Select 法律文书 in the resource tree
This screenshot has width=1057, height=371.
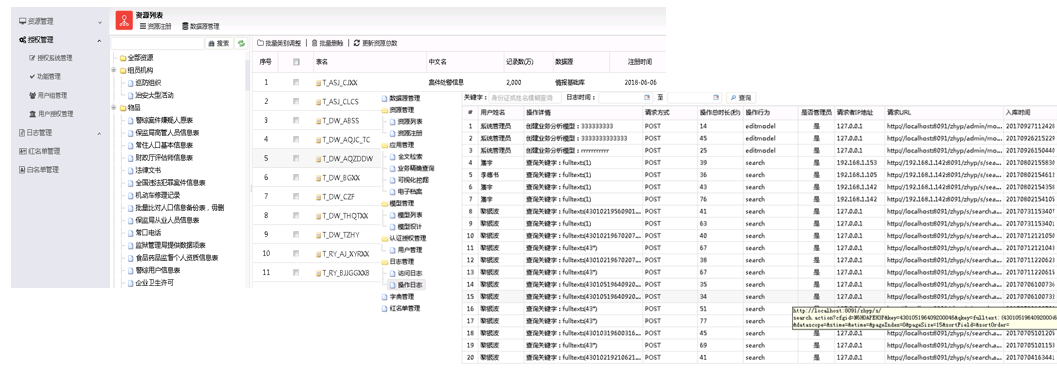click(144, 170)
